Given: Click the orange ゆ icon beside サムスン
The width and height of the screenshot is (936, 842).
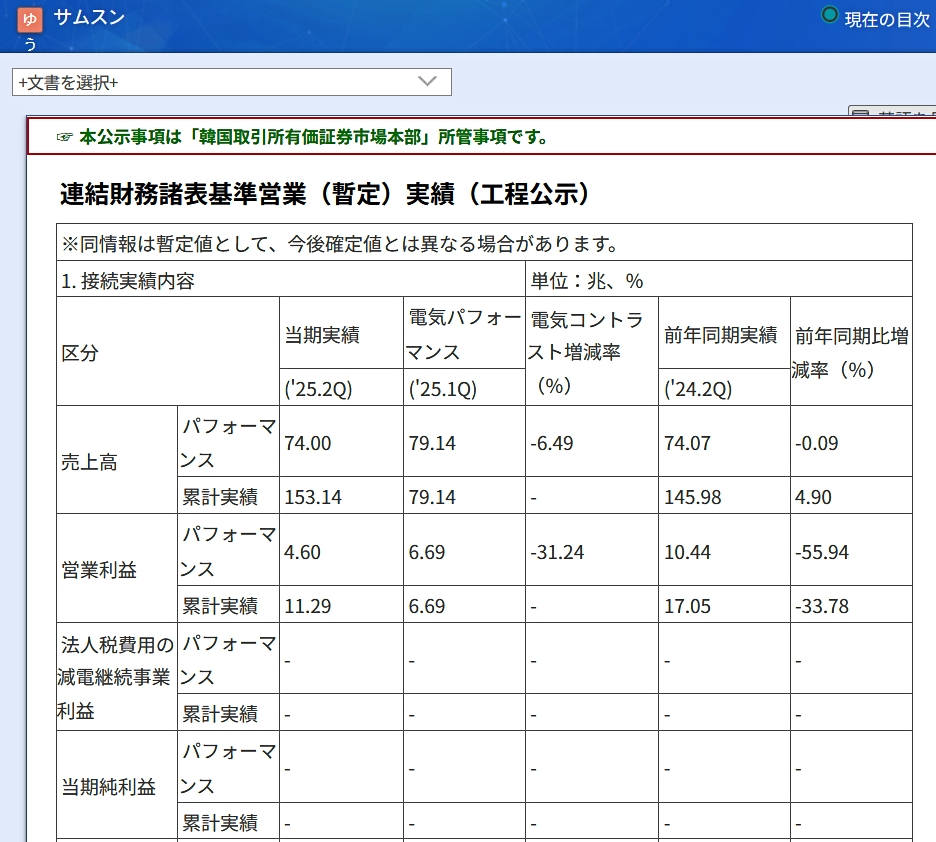Looking at the screenshot, I should pos(30,20).
